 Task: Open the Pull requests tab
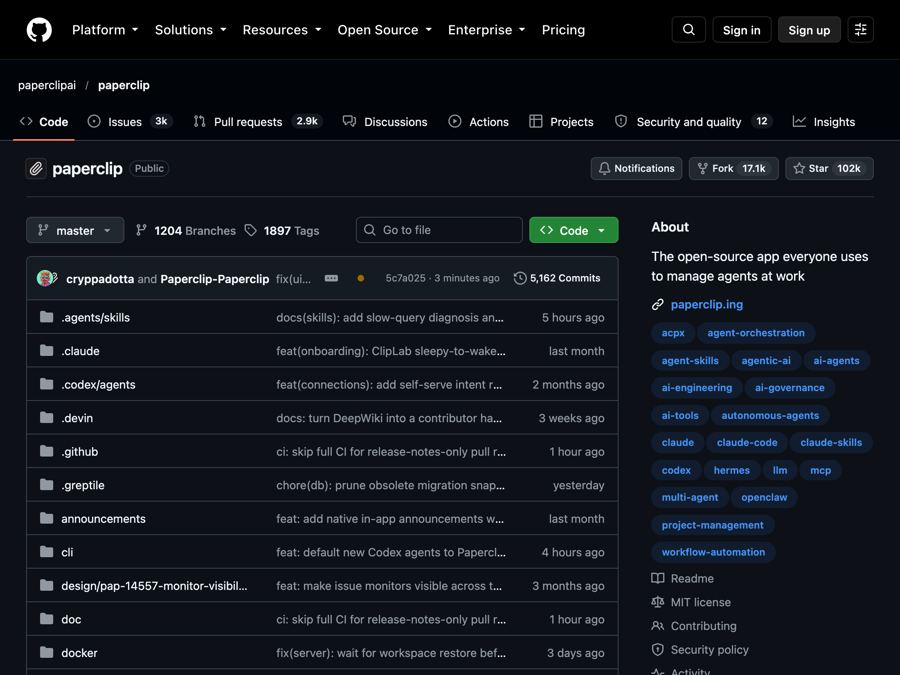258,122
